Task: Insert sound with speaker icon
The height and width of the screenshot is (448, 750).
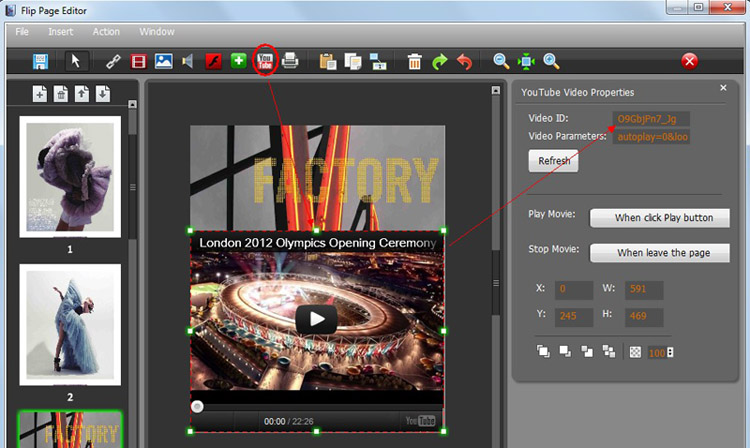Action: coord(188,61)
